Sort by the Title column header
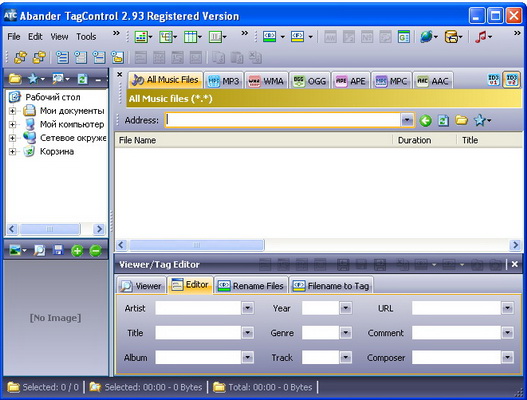 coord(489,140)
